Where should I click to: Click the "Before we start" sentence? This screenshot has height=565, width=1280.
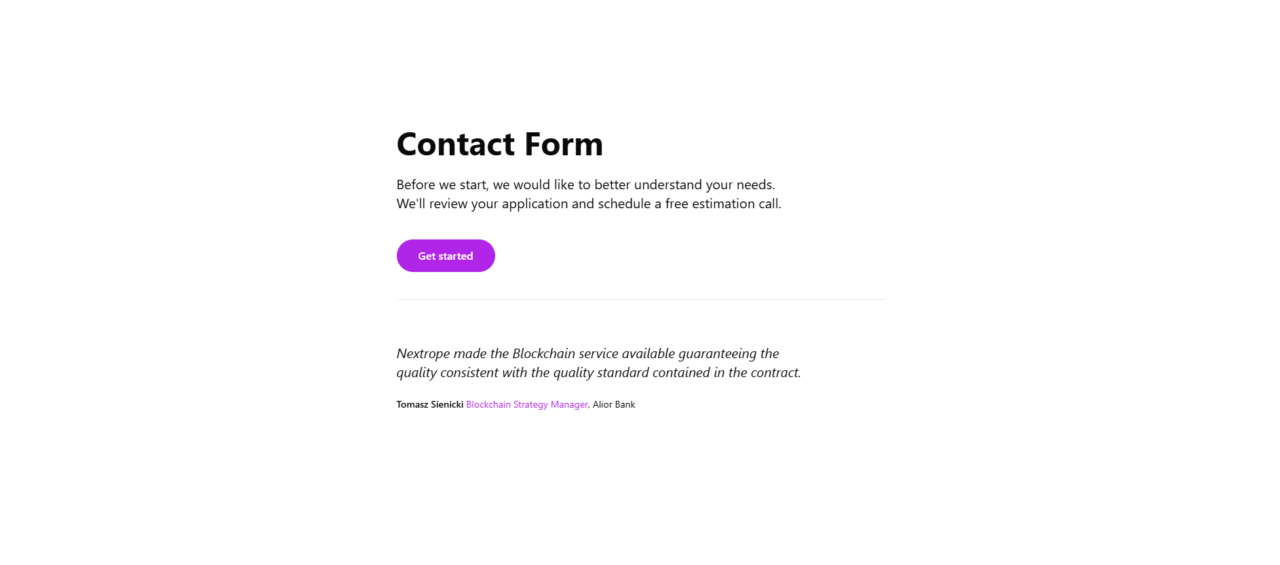tap(585, 185)
